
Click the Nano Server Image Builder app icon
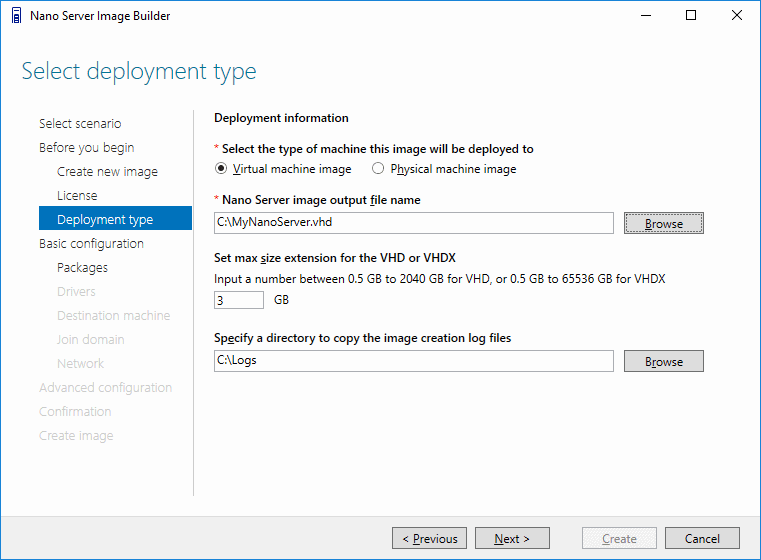click(17, 16)
